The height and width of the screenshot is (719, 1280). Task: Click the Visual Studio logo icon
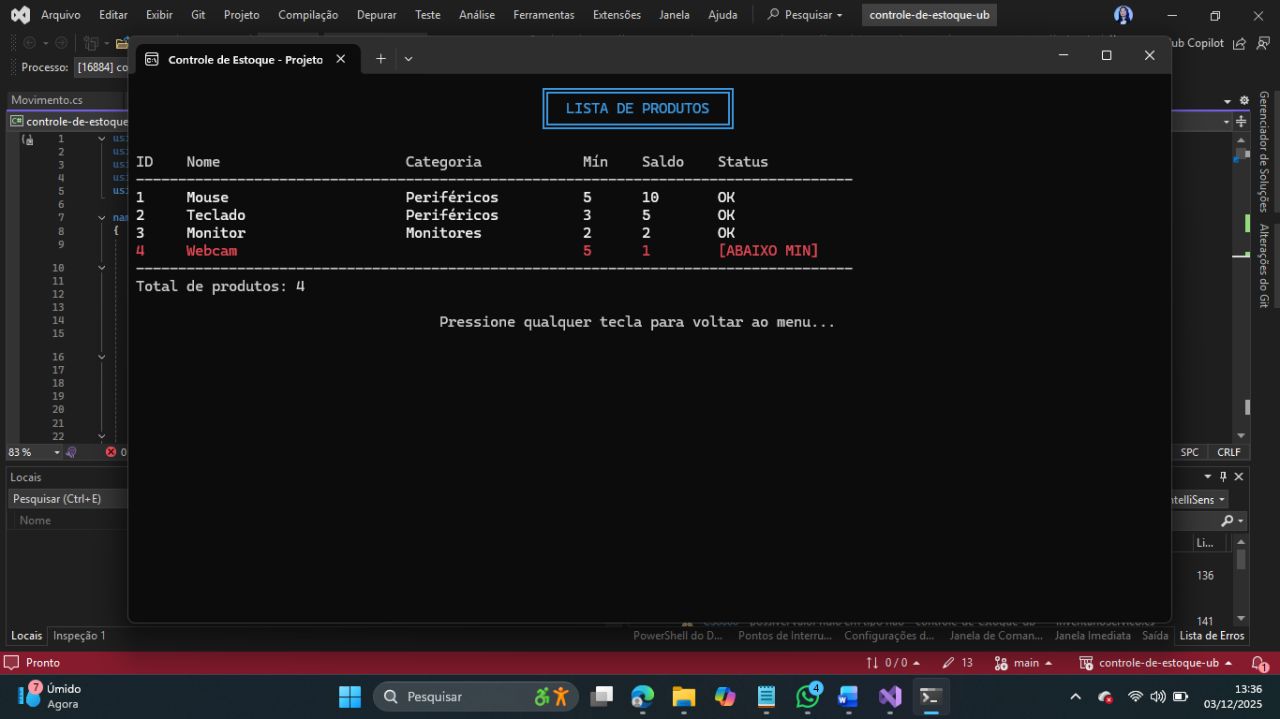click(20, 15)
